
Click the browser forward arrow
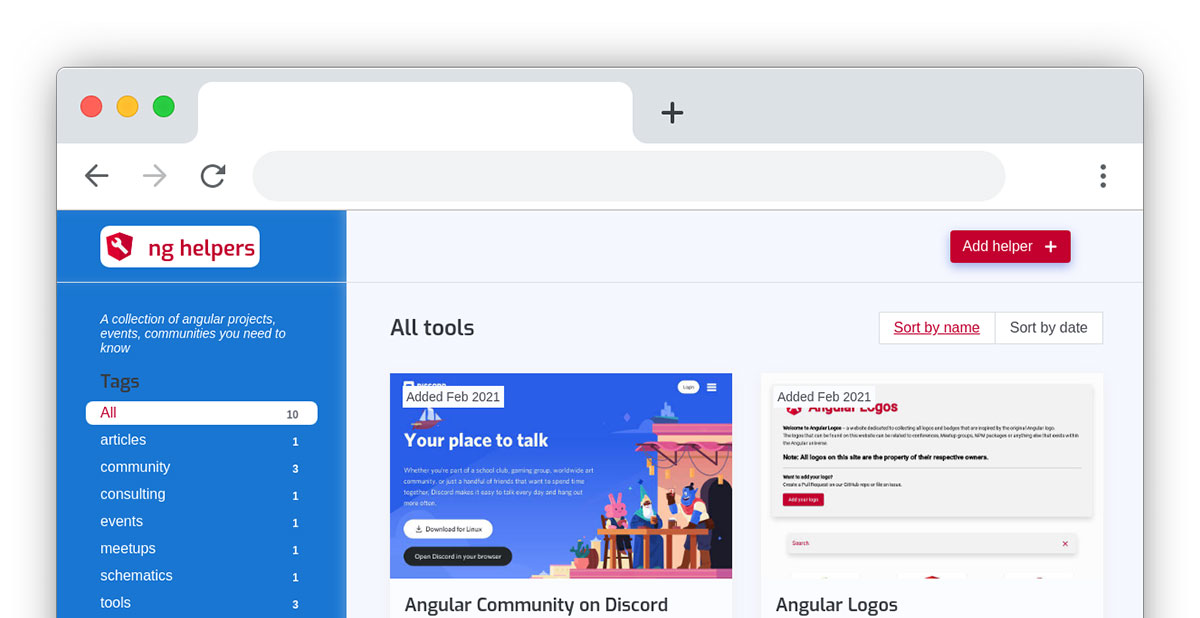[155, 176]
